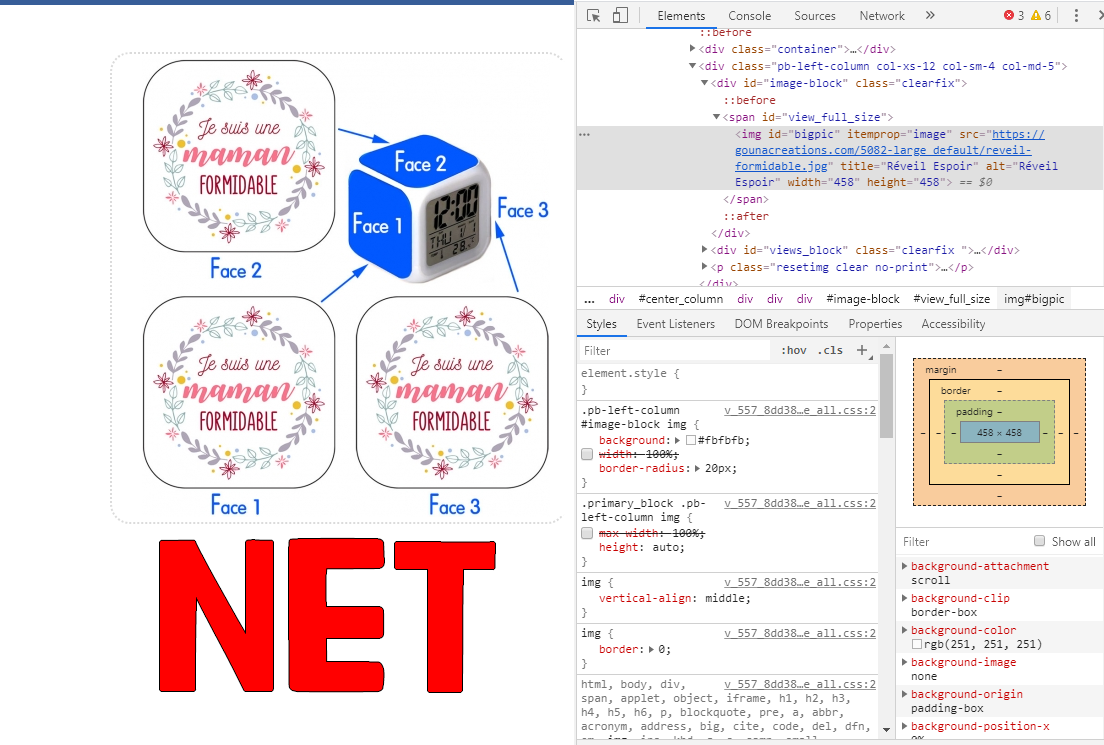Screen dimensions: 1104x745
Task: Open more DevTools tabs chevron
Action: coord(930,15)
